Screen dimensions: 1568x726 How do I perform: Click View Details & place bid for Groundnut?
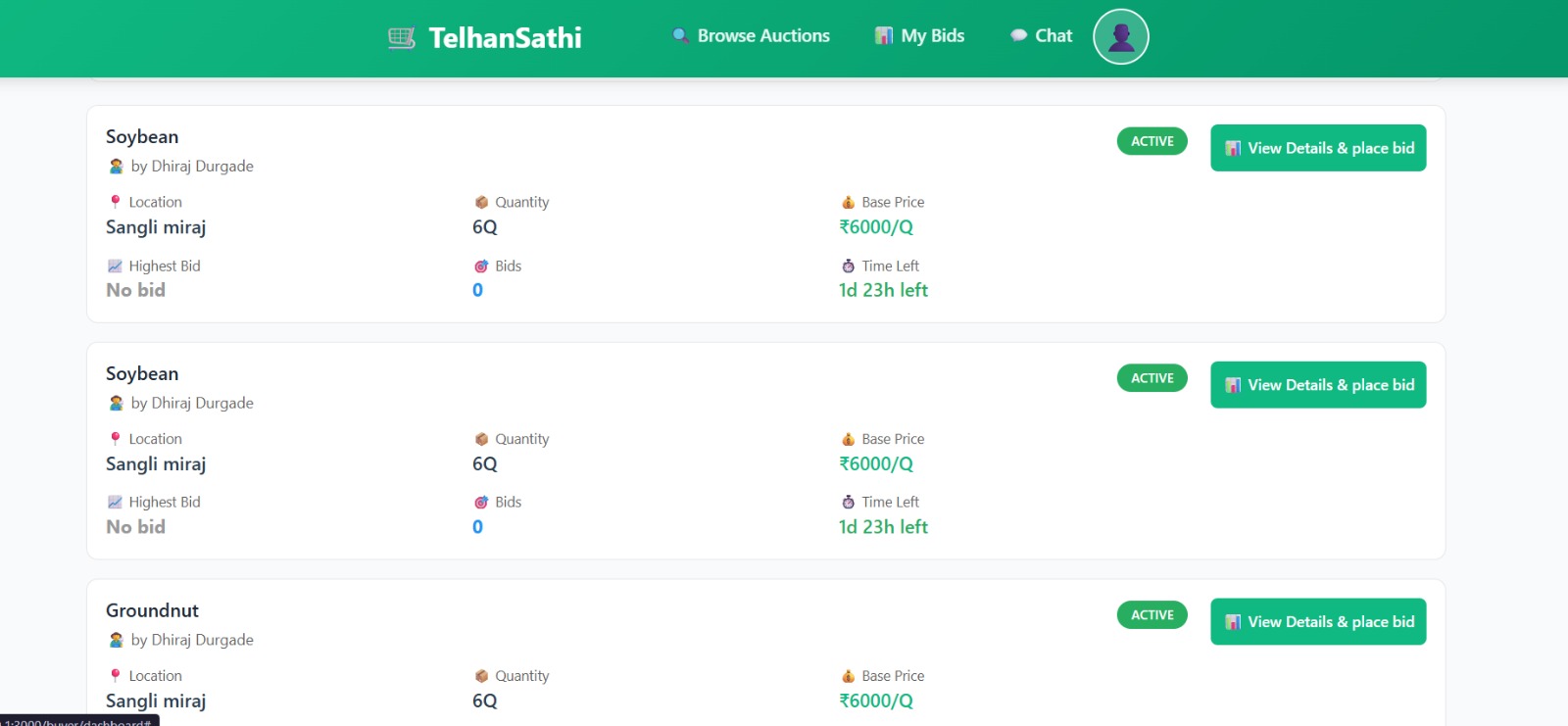coord(1317,621)
